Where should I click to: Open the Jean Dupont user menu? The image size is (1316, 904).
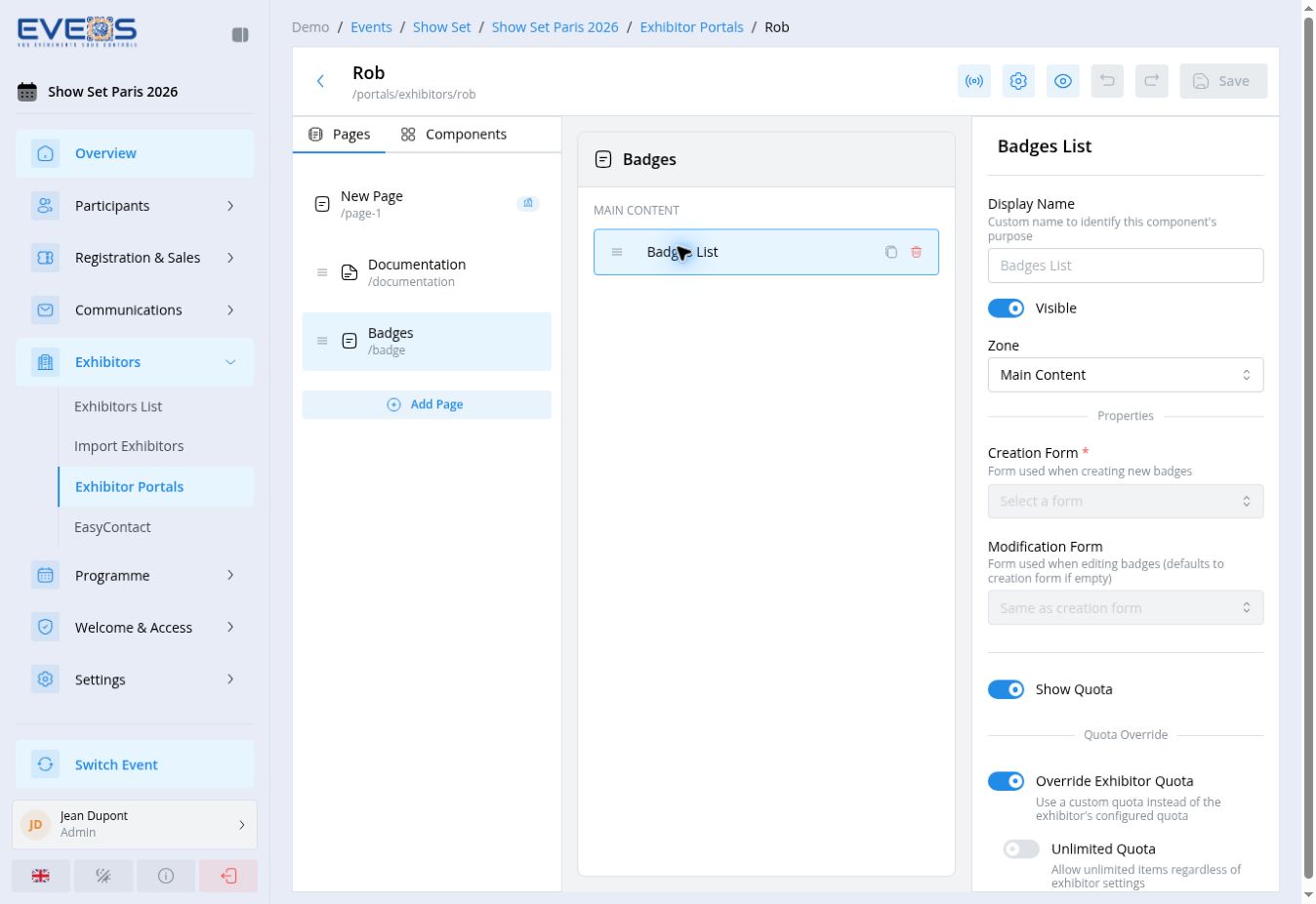click(135, 825)
